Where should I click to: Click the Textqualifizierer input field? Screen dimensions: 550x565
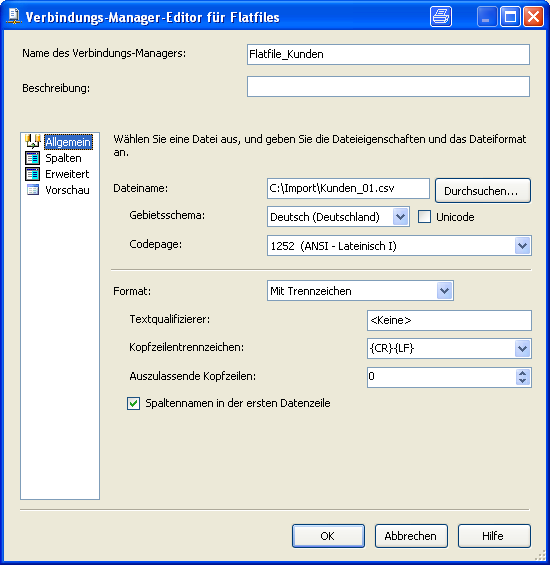449,320
